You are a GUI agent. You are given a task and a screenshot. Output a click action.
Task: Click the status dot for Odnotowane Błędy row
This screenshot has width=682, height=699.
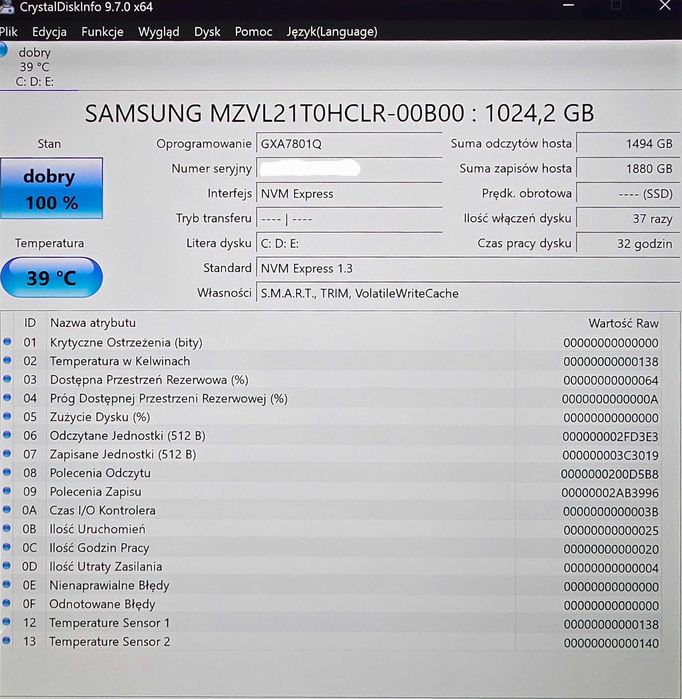pos(7,603)
